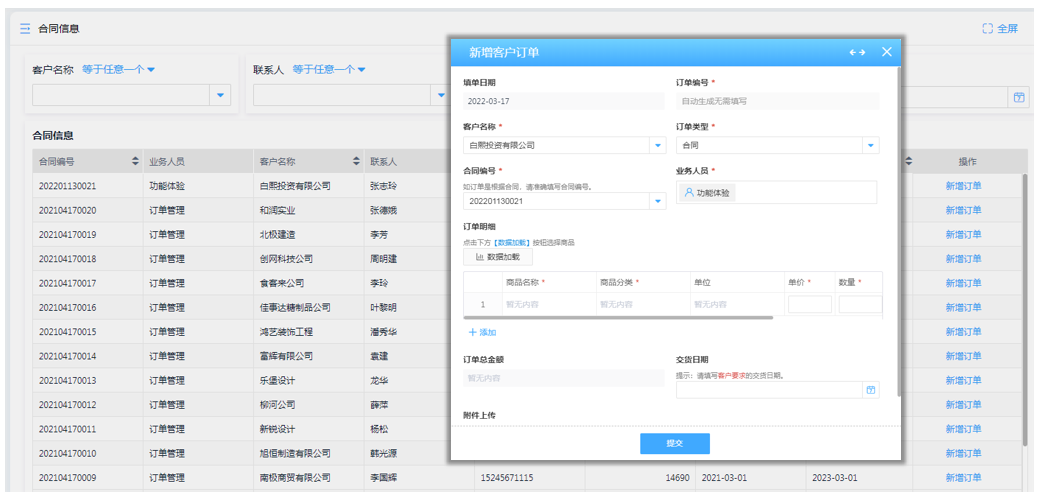
Task: Click the plus 添加 link to add a row
Action: pyautogui.click(x=482, y=332)
